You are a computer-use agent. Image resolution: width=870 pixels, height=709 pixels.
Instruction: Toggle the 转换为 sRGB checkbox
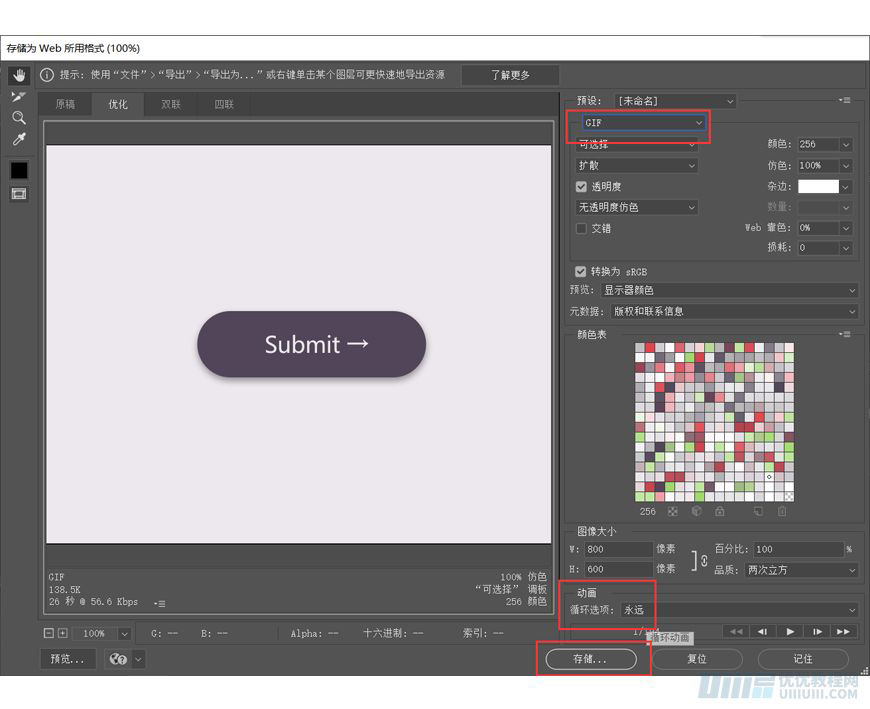(581, 271)
